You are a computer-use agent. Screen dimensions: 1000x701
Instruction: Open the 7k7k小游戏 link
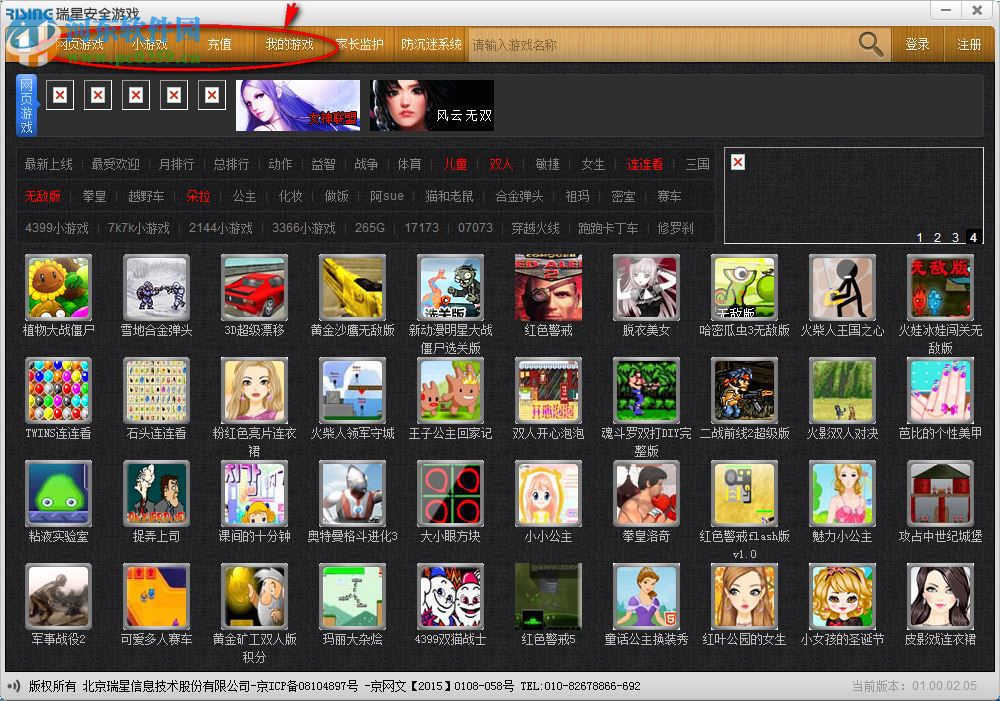139,228
